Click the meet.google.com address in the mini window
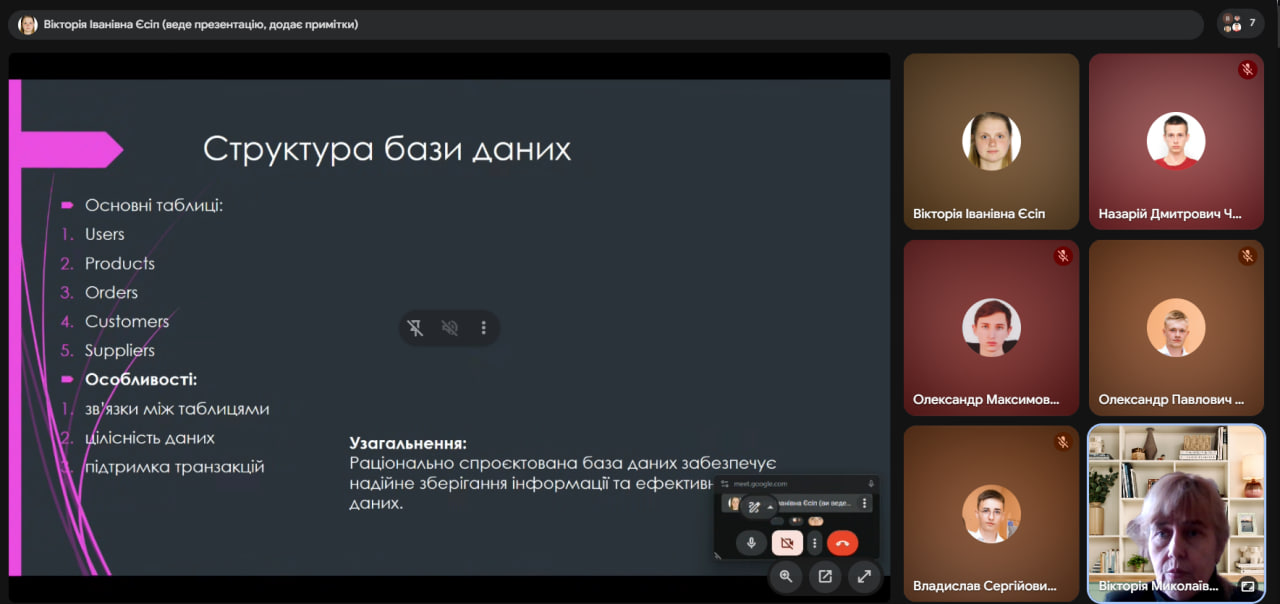Image resolution: width=1280 pixels, height=604 pixels. 760,484
